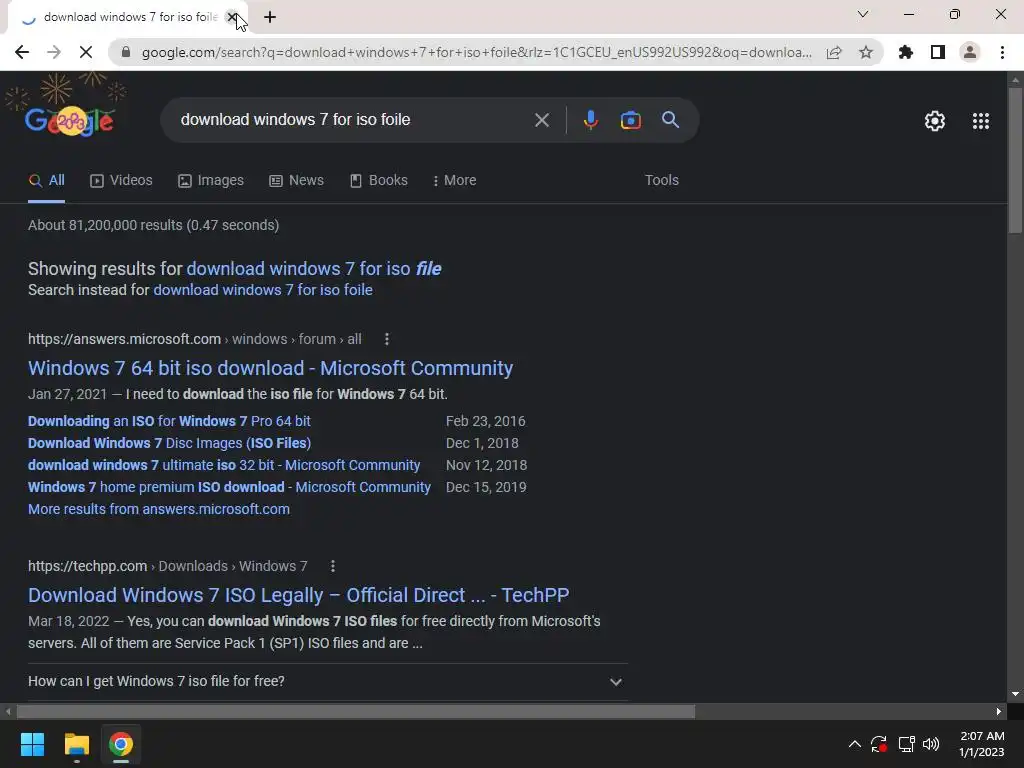Click in the Google search box
The image size is (1024, 768).
(x=353, y=120)
